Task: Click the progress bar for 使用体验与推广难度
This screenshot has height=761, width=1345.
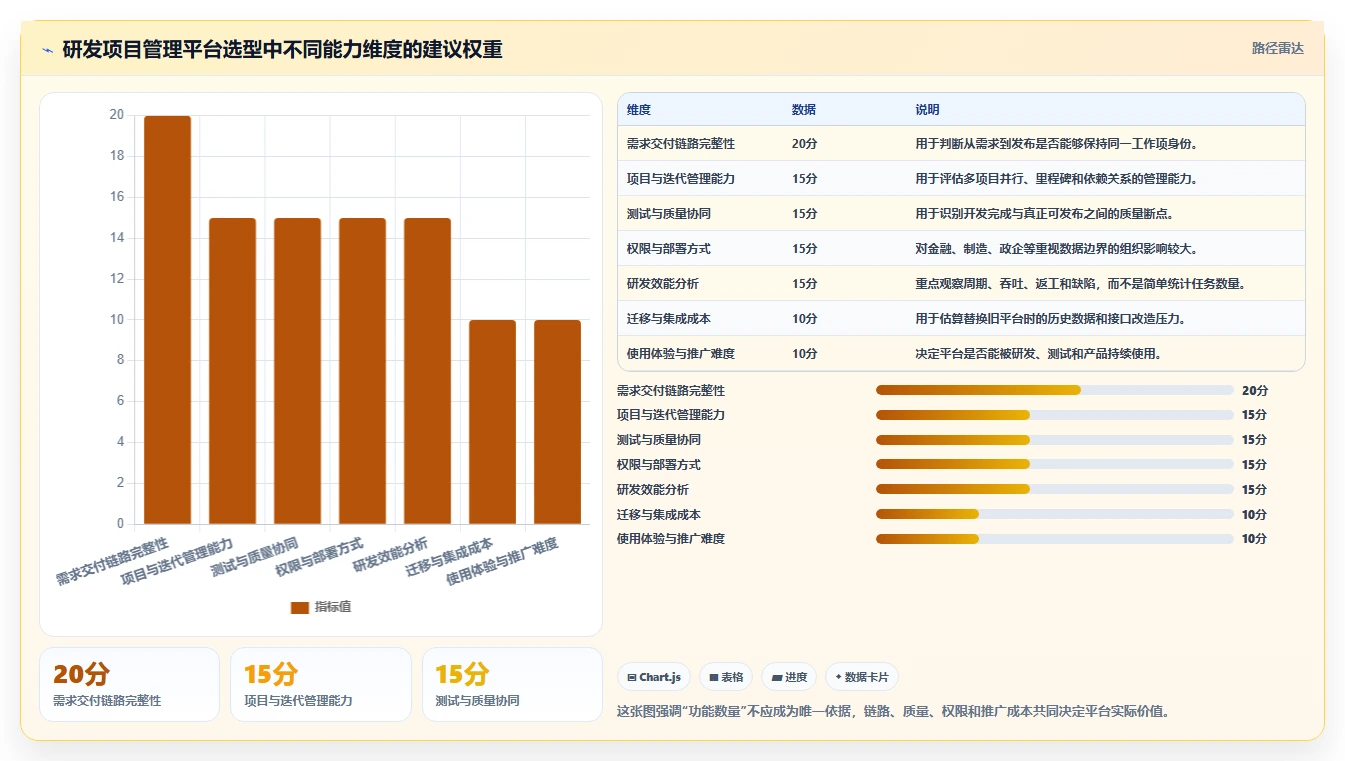Action: point(1054,539)
